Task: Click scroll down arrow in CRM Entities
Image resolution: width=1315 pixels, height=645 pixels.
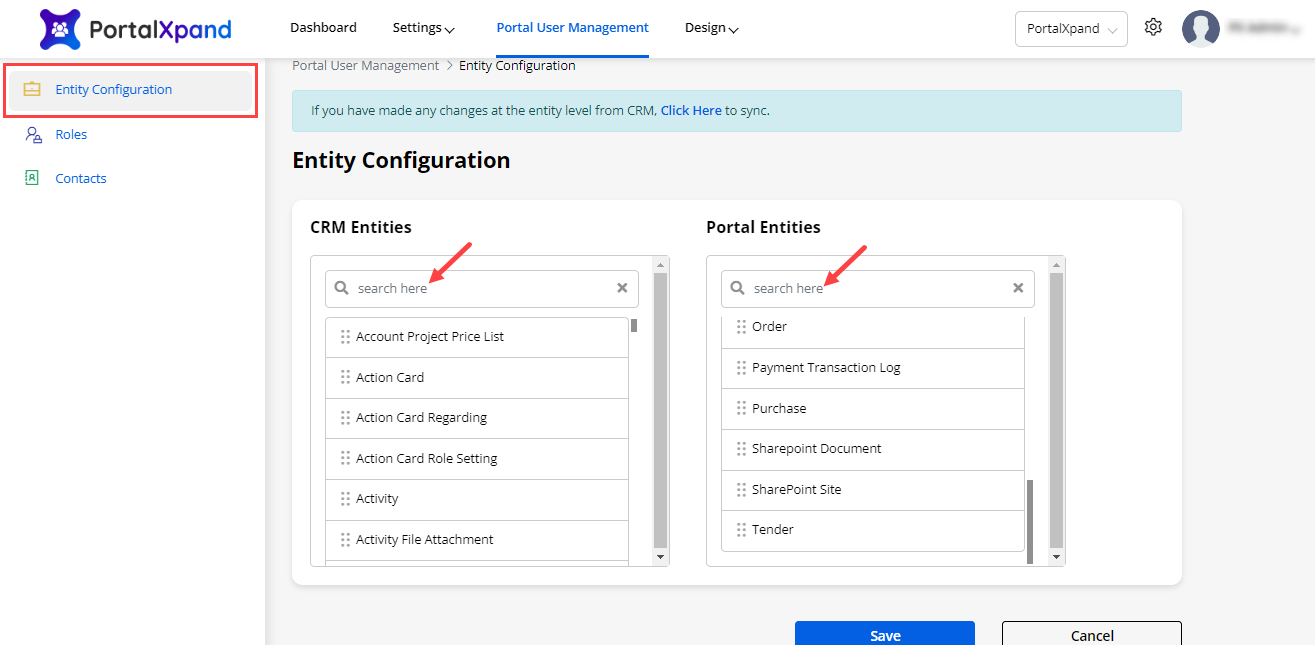Action: point(659,556)
